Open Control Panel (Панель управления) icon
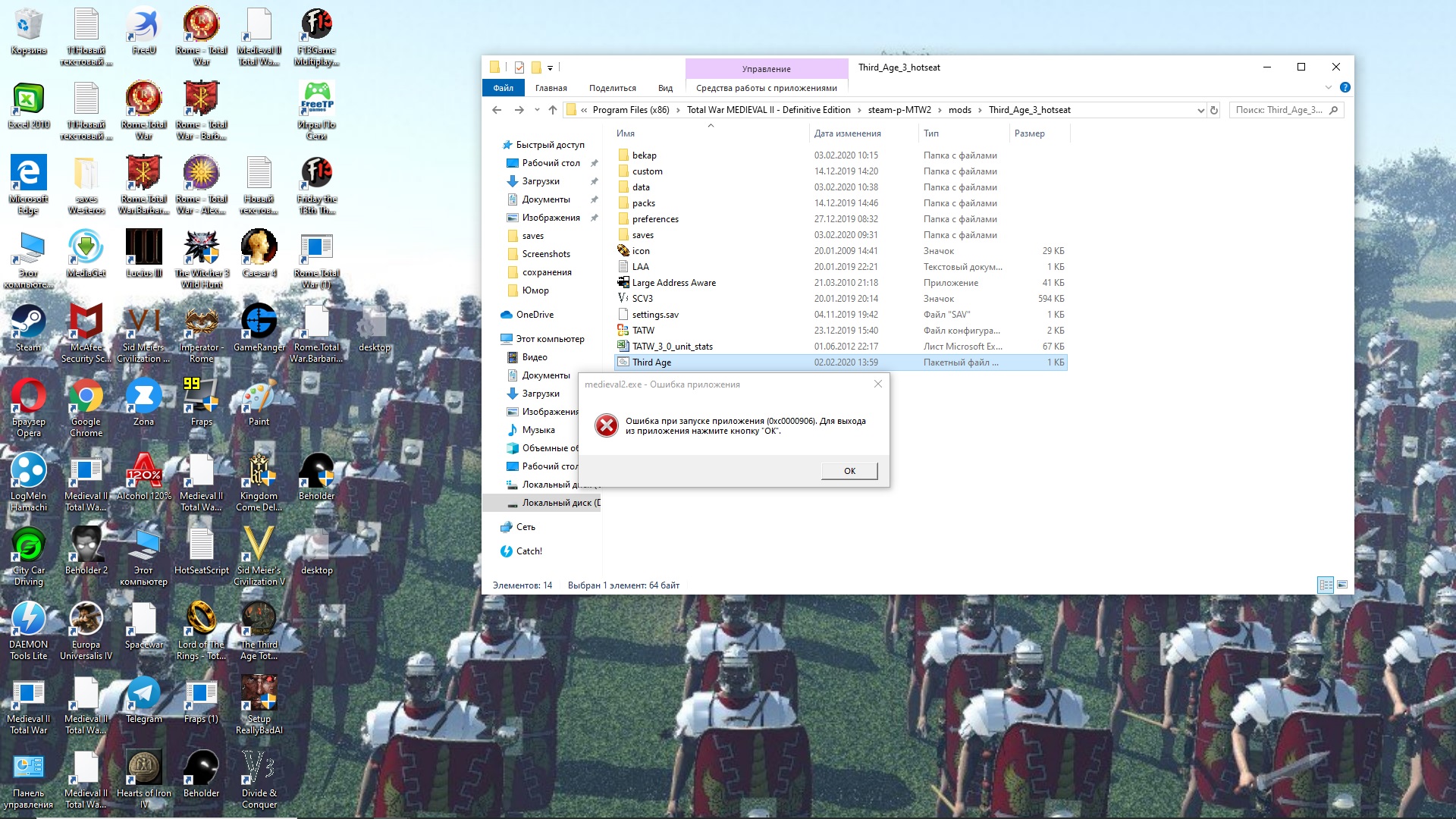Image resolution: width=1456 pixels, height=819 pixels. 28,780
